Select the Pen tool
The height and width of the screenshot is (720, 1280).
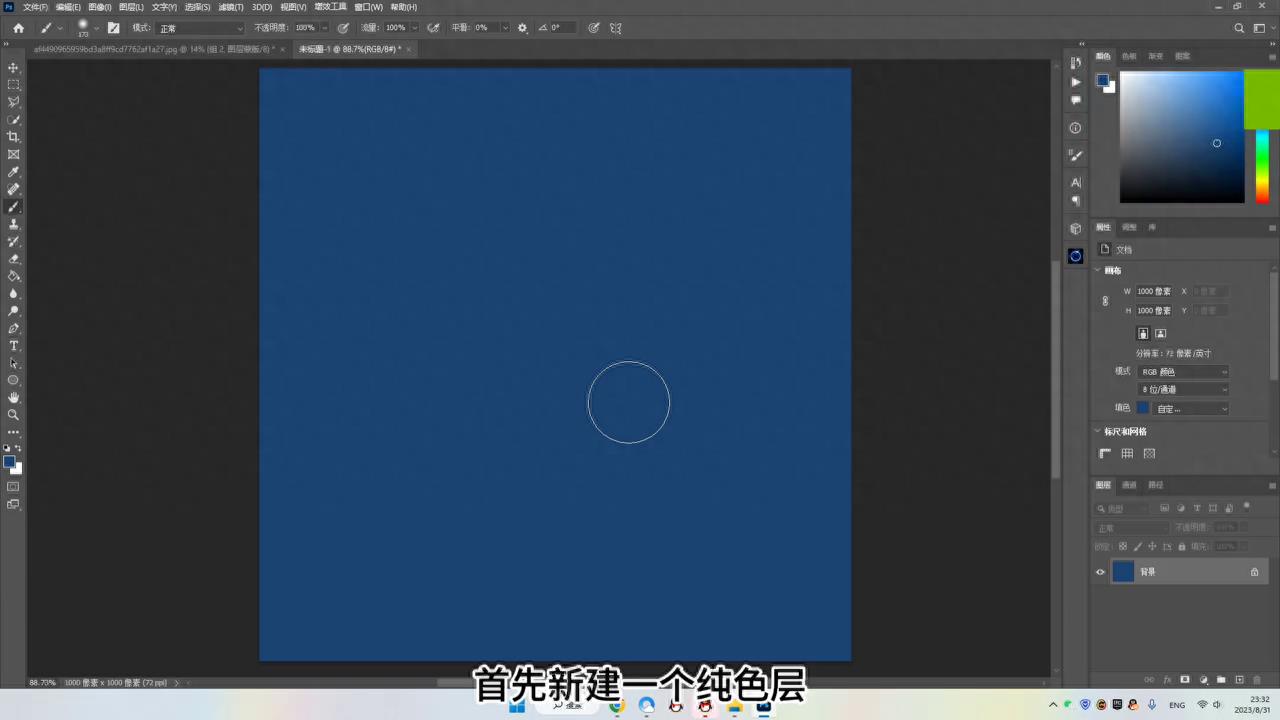tap(14, 328)
